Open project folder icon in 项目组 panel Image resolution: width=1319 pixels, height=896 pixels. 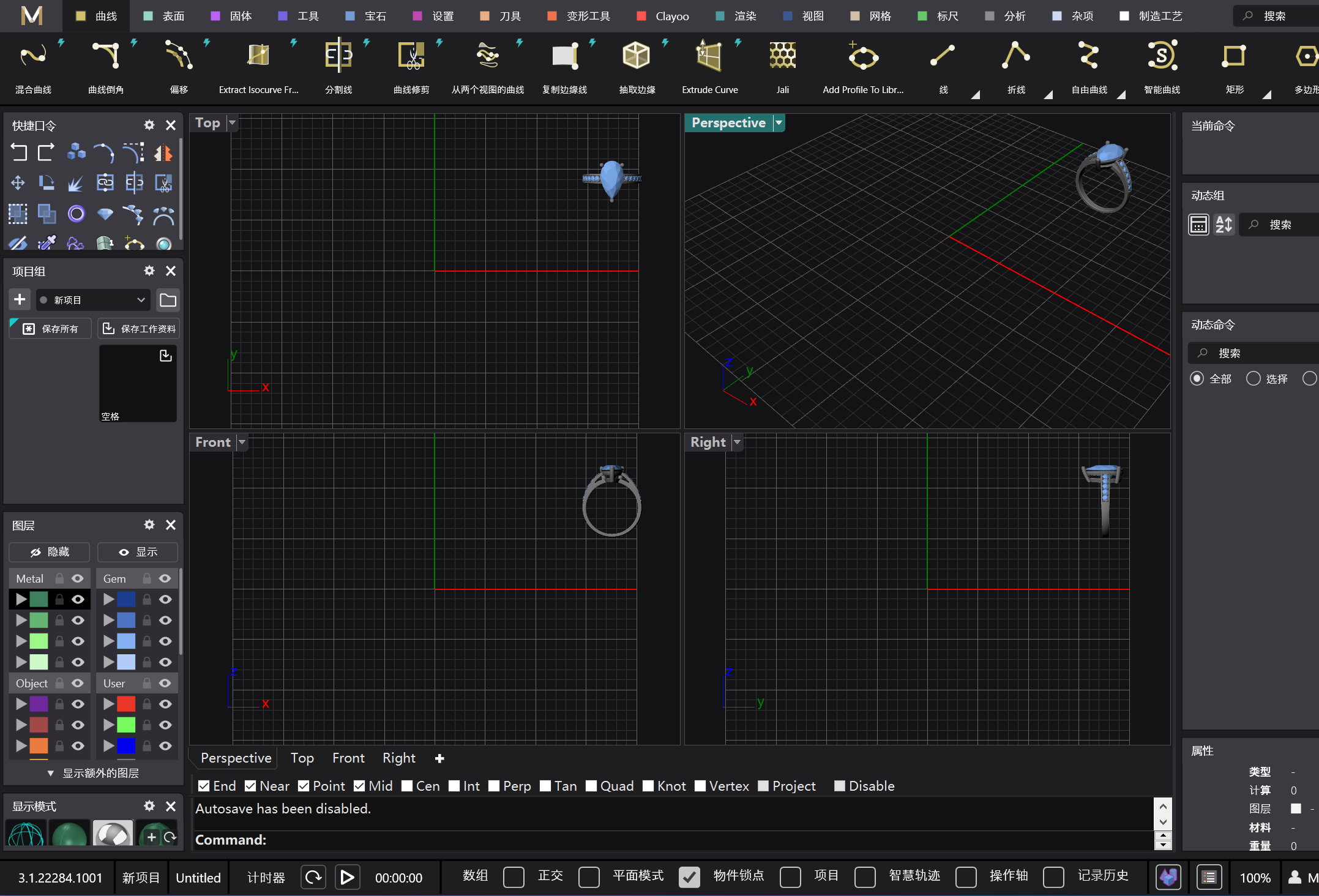(168, 300)
